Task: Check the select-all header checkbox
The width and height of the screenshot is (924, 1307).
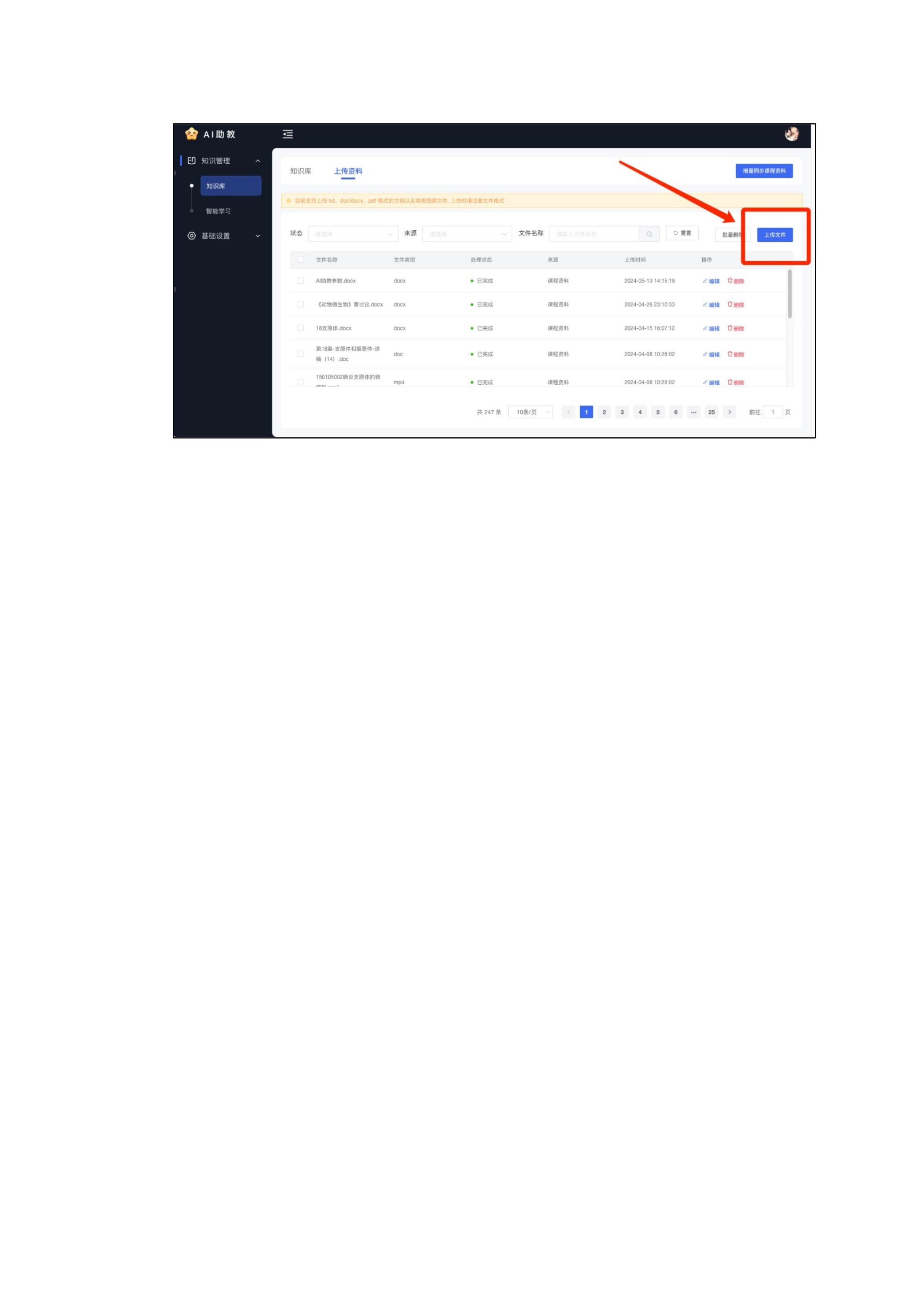Action: pyautogui.click(x=301, y=260)
